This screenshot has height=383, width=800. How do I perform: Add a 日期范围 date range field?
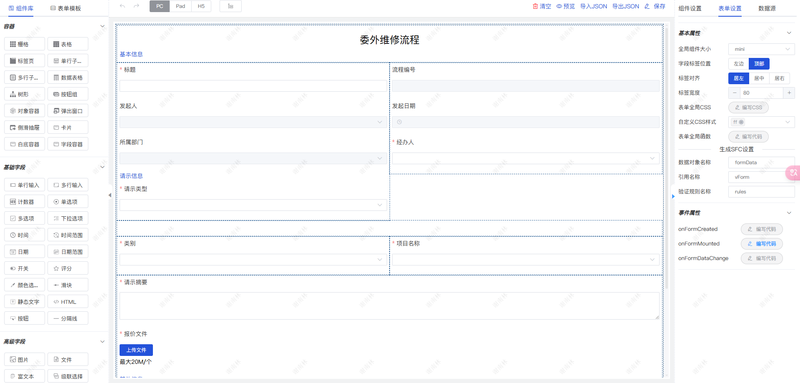point(68,251)
